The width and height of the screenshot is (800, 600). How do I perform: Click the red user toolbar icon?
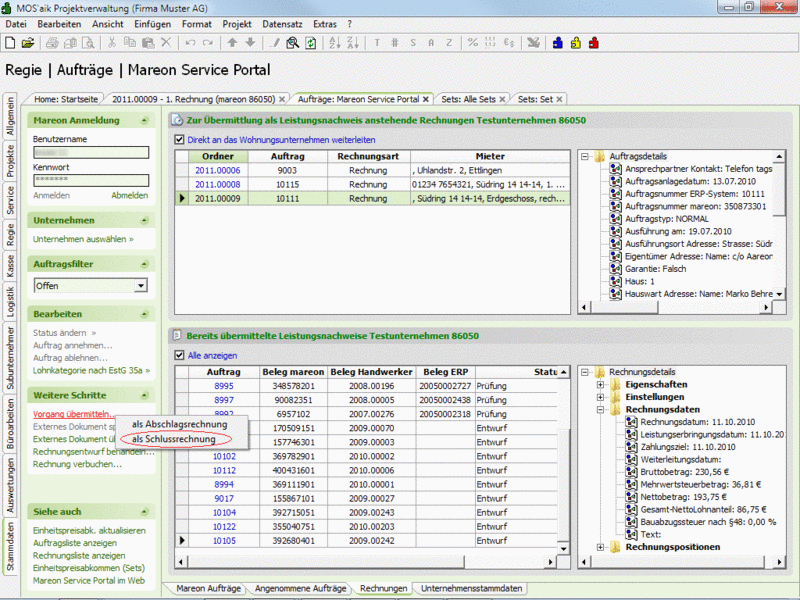593,43
